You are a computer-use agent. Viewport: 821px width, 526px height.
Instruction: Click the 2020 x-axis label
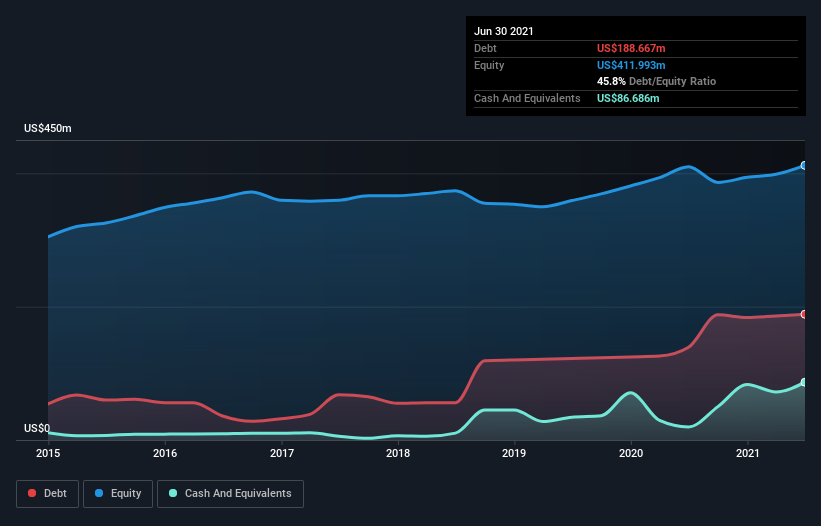coord(631,453)
